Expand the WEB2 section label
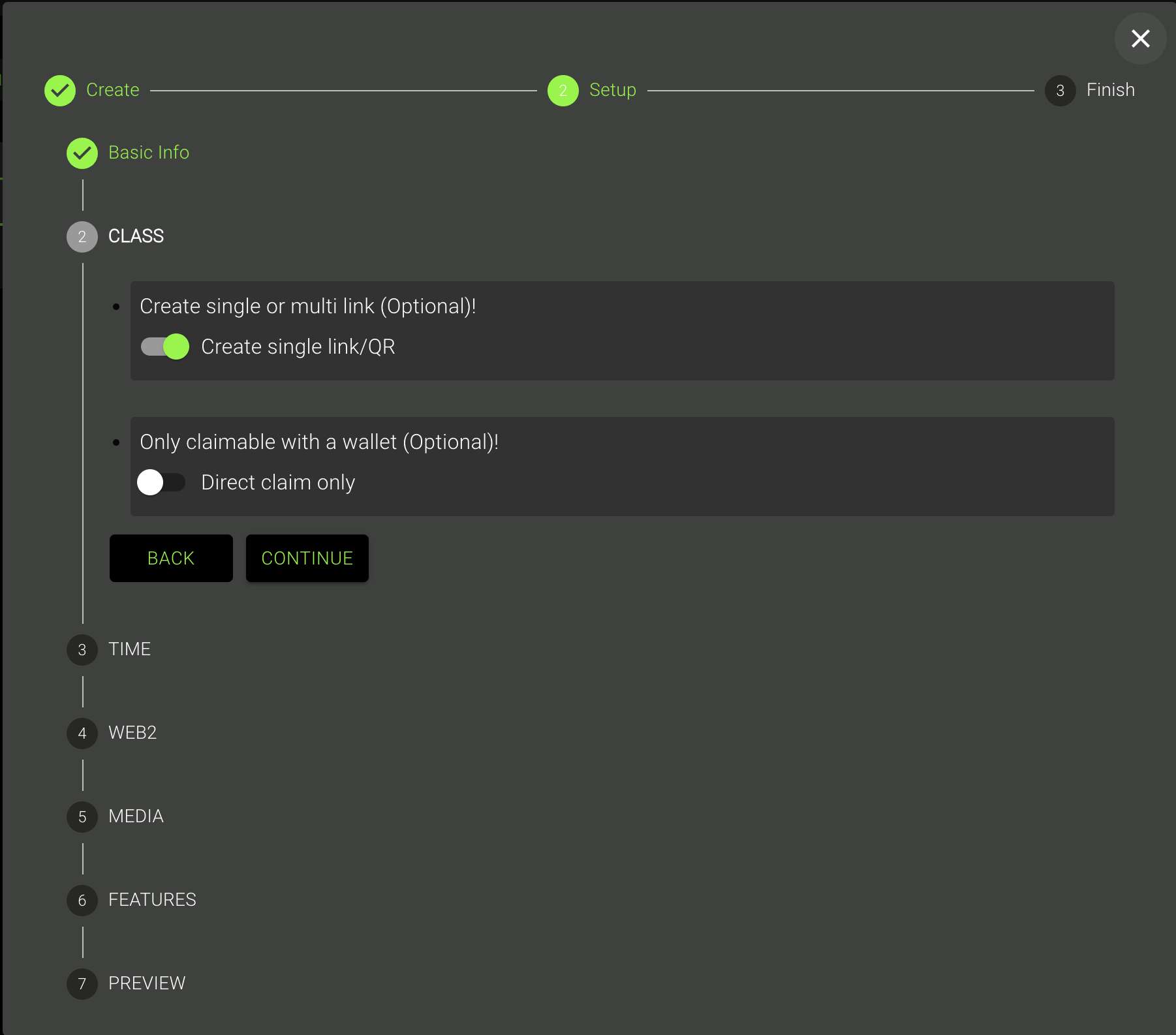 pyautogui.click(x=132, y=733)
